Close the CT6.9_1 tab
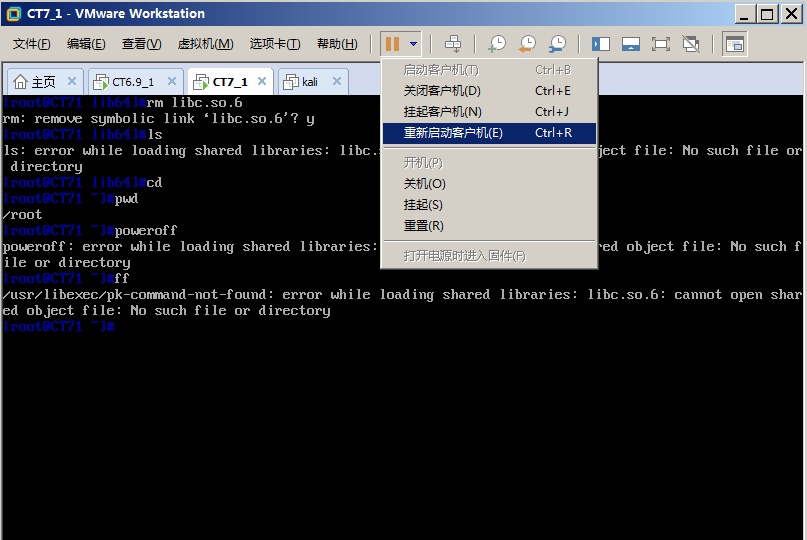 [172, 81]
